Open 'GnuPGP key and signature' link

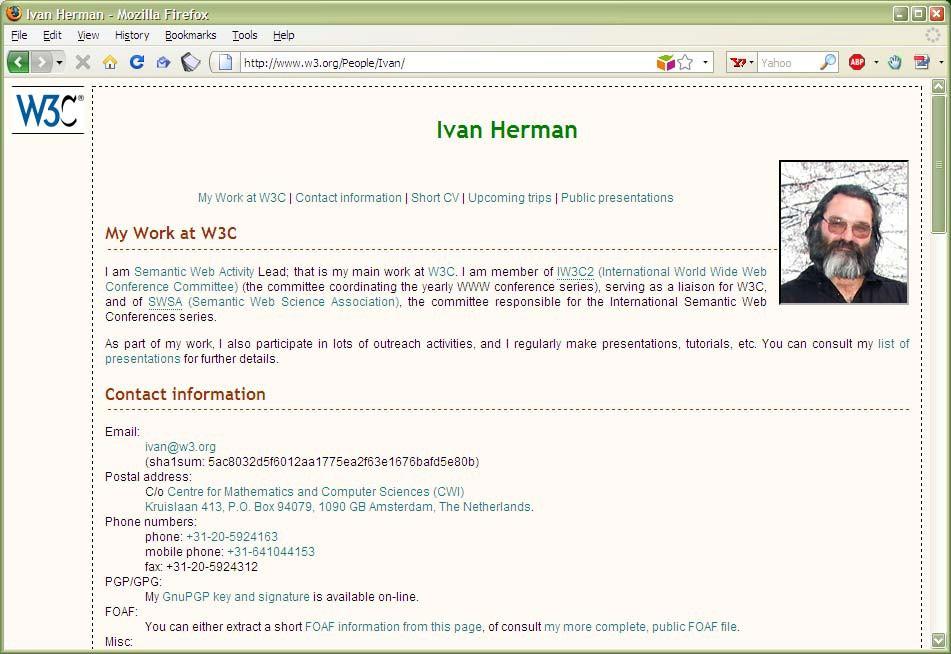point(236,597)
